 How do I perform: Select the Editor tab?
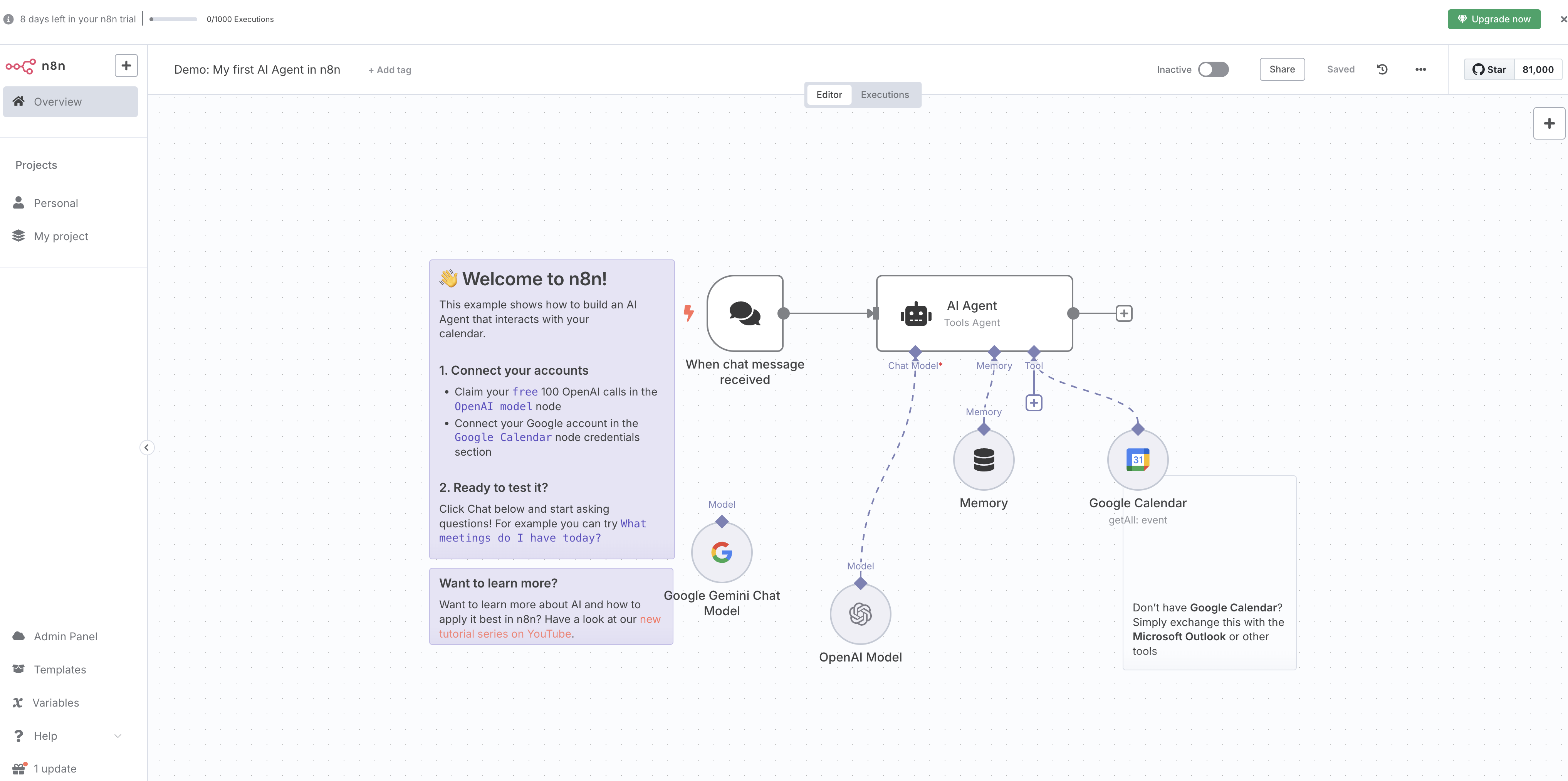click(828, 95)
